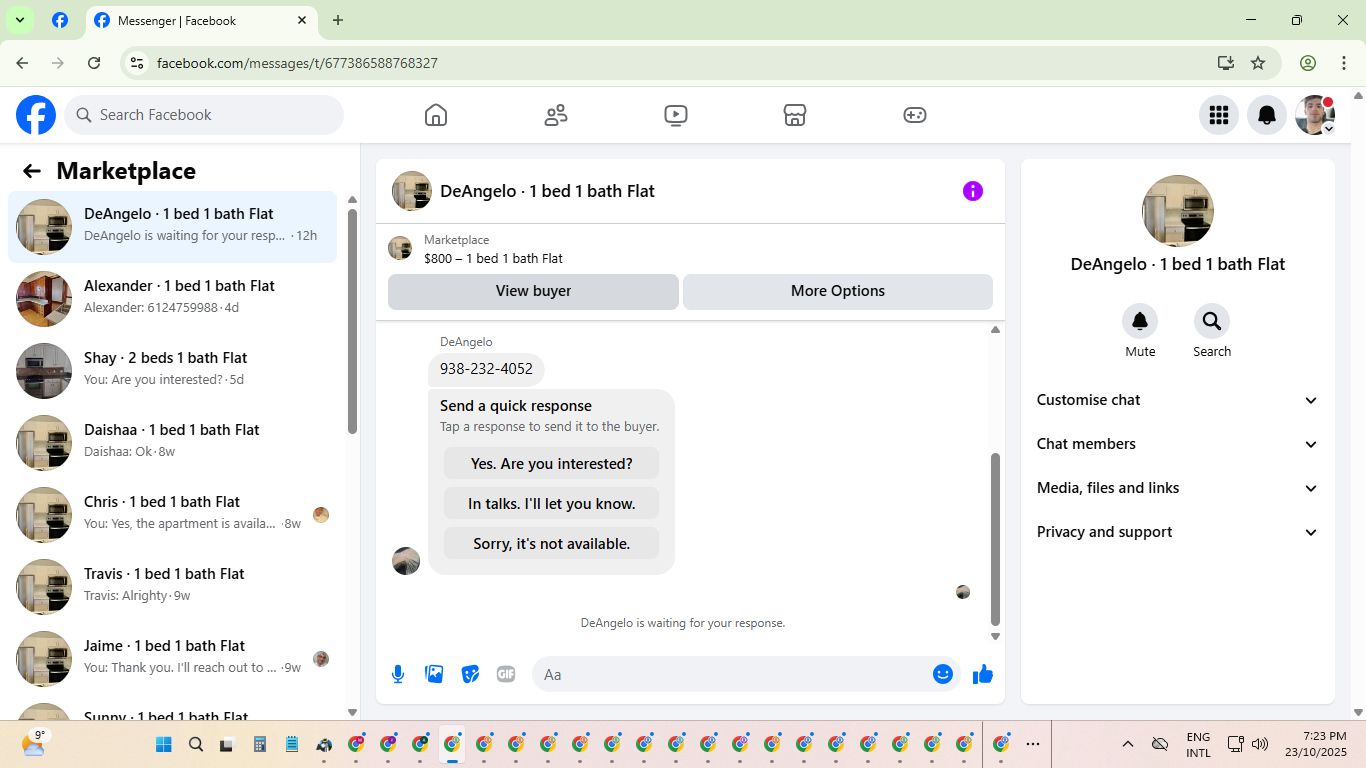
Task: Show hidden system tray icons
Action: [1128, 744]
